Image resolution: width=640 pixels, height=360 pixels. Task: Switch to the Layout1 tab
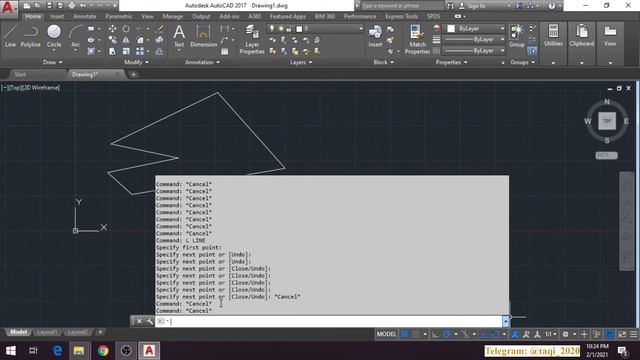click(x=47, y=332)
